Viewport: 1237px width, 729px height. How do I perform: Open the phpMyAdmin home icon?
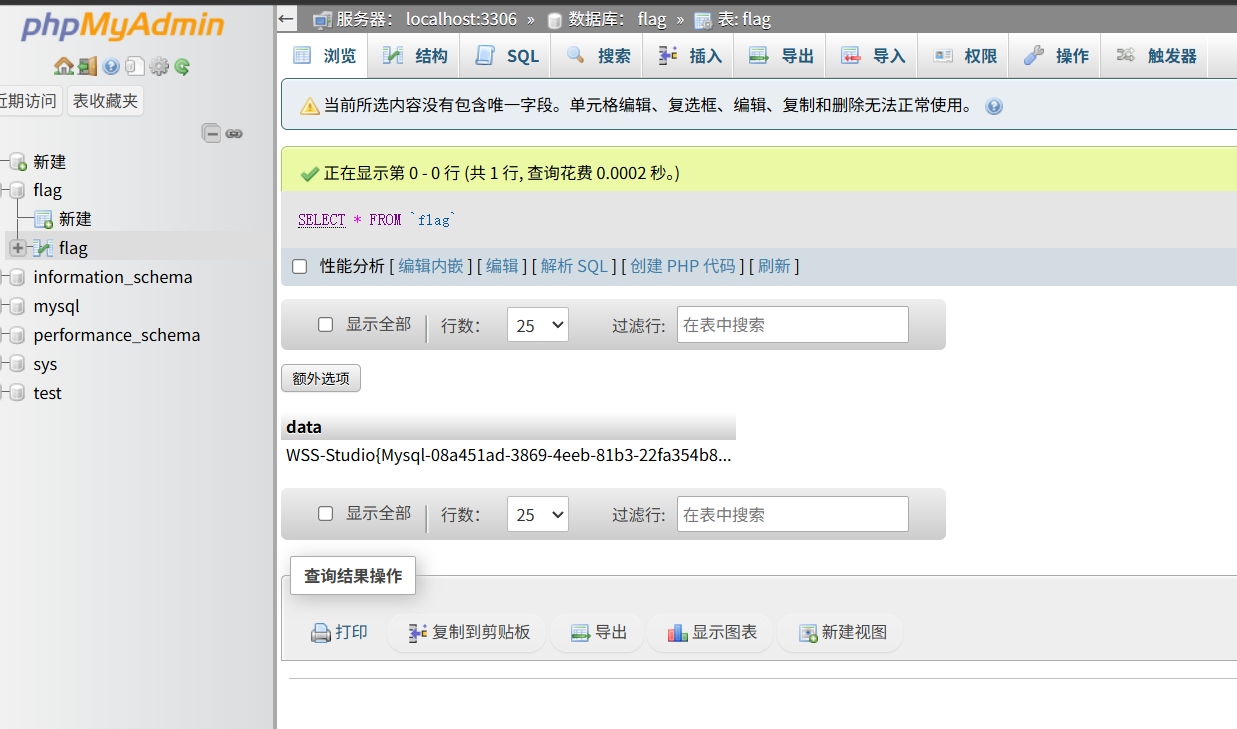click(x=63, y=67)
